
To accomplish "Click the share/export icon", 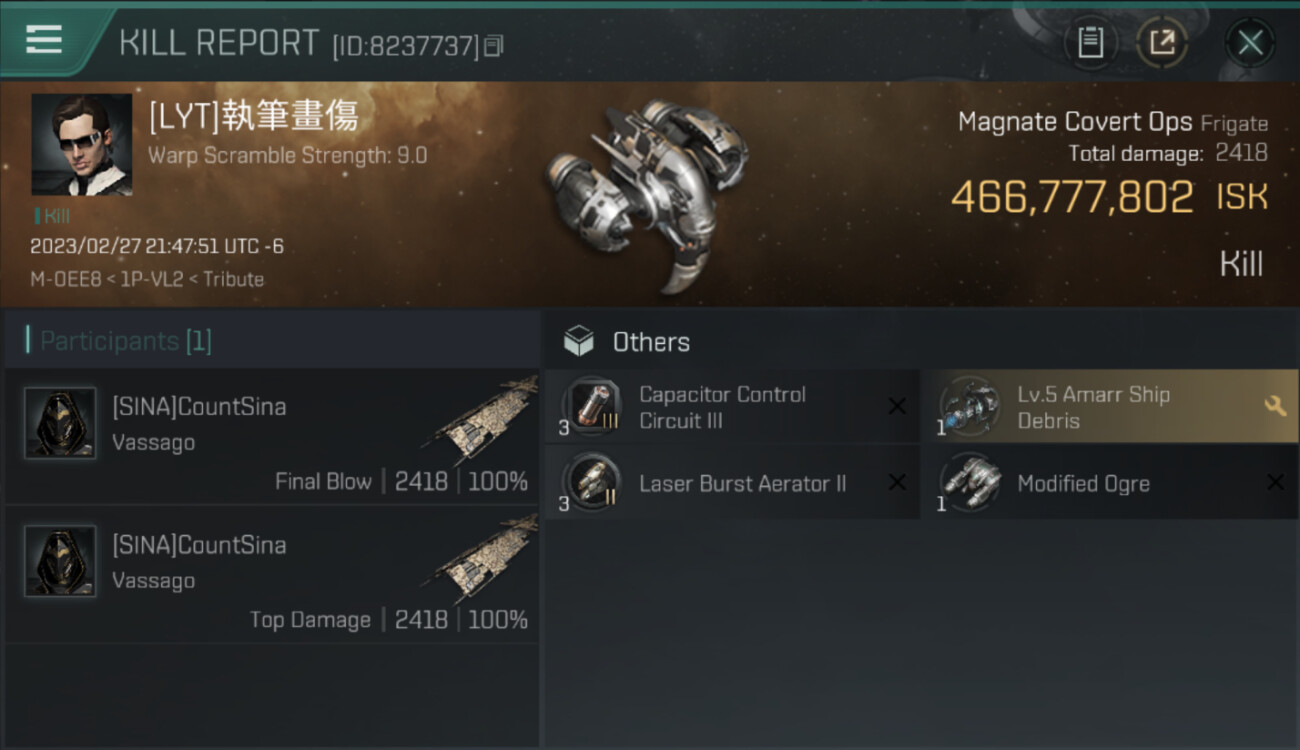I will [1162, 43].
